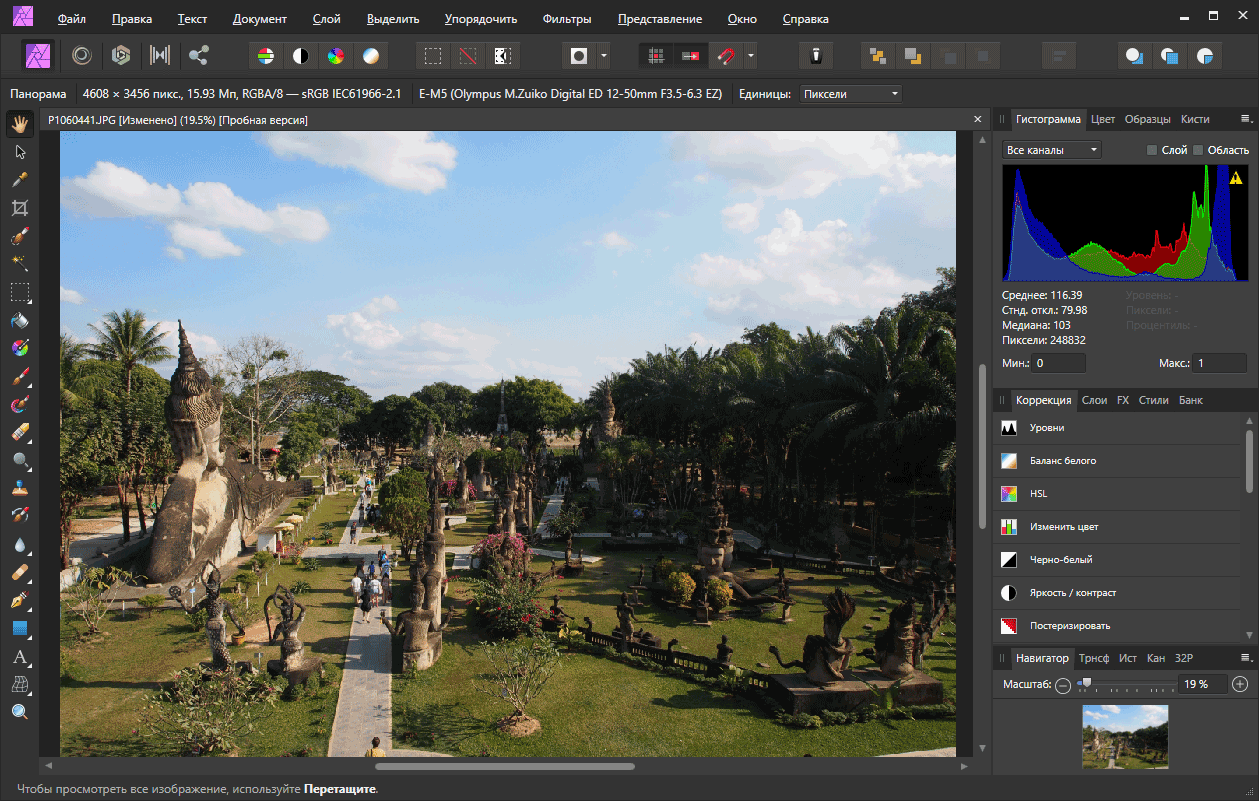
Task: Select the Crop tool
Action: tap(19, 208)
